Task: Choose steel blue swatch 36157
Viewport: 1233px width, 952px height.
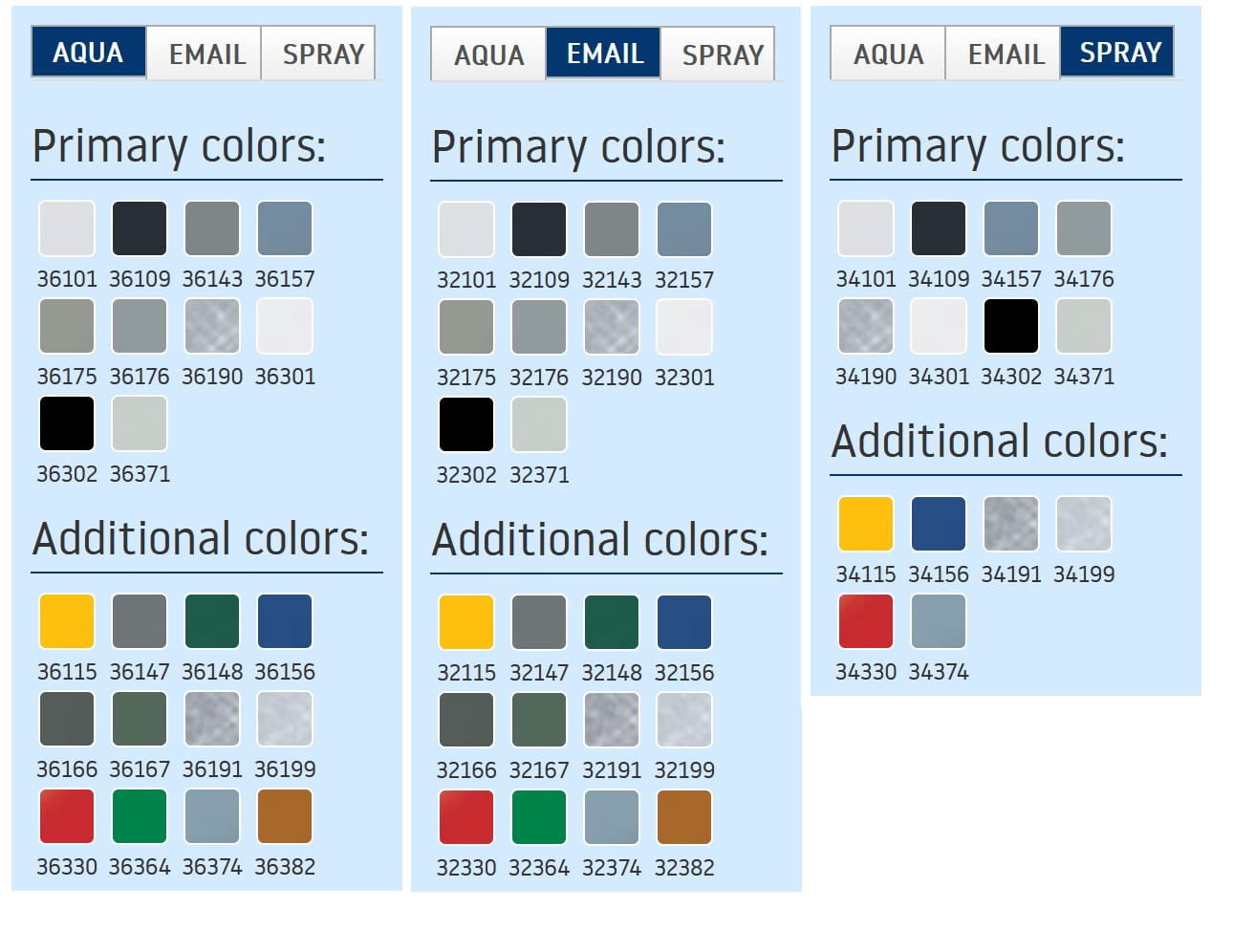Action: (285, 228)
